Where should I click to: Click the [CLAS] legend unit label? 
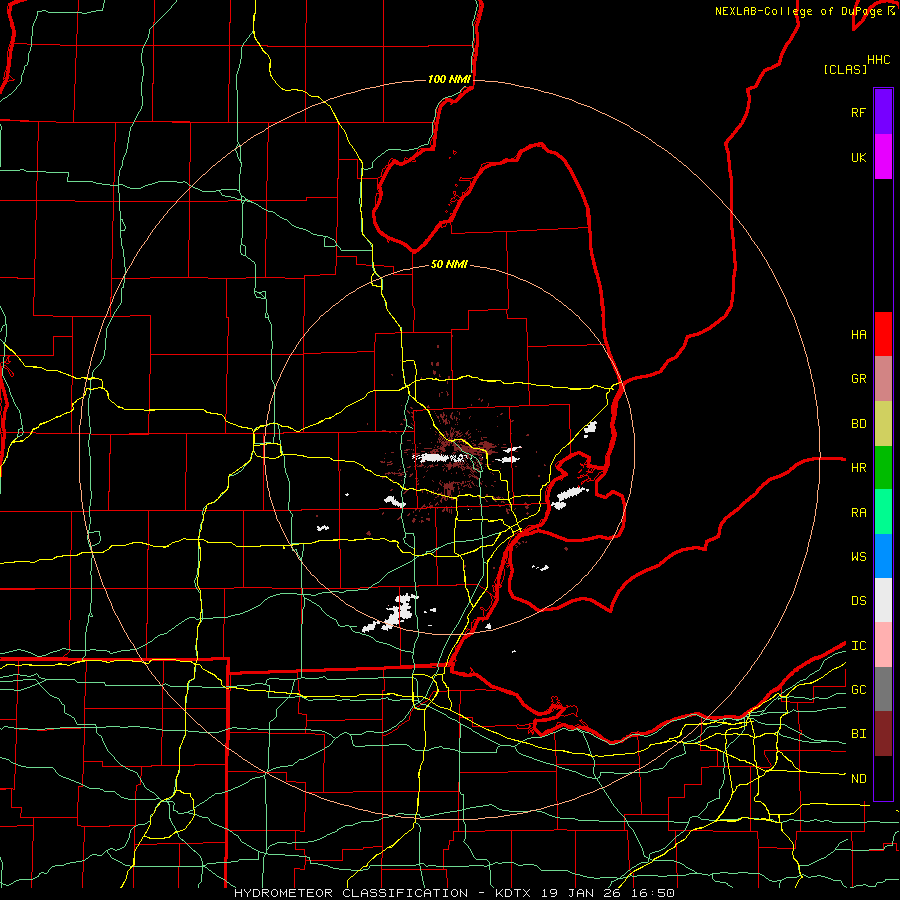click(845, 69)
